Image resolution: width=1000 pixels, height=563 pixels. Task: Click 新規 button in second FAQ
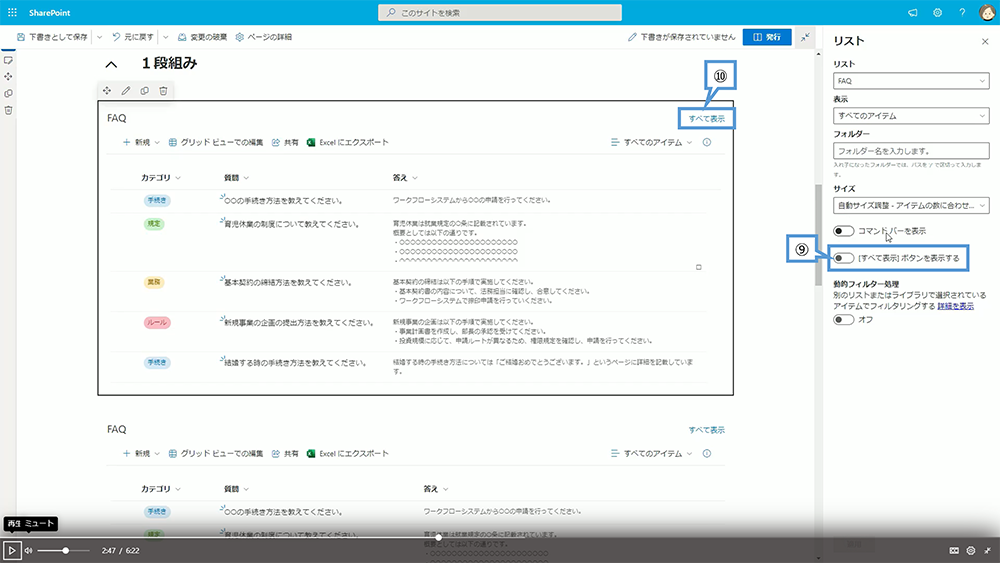click(x=142, y=453)
